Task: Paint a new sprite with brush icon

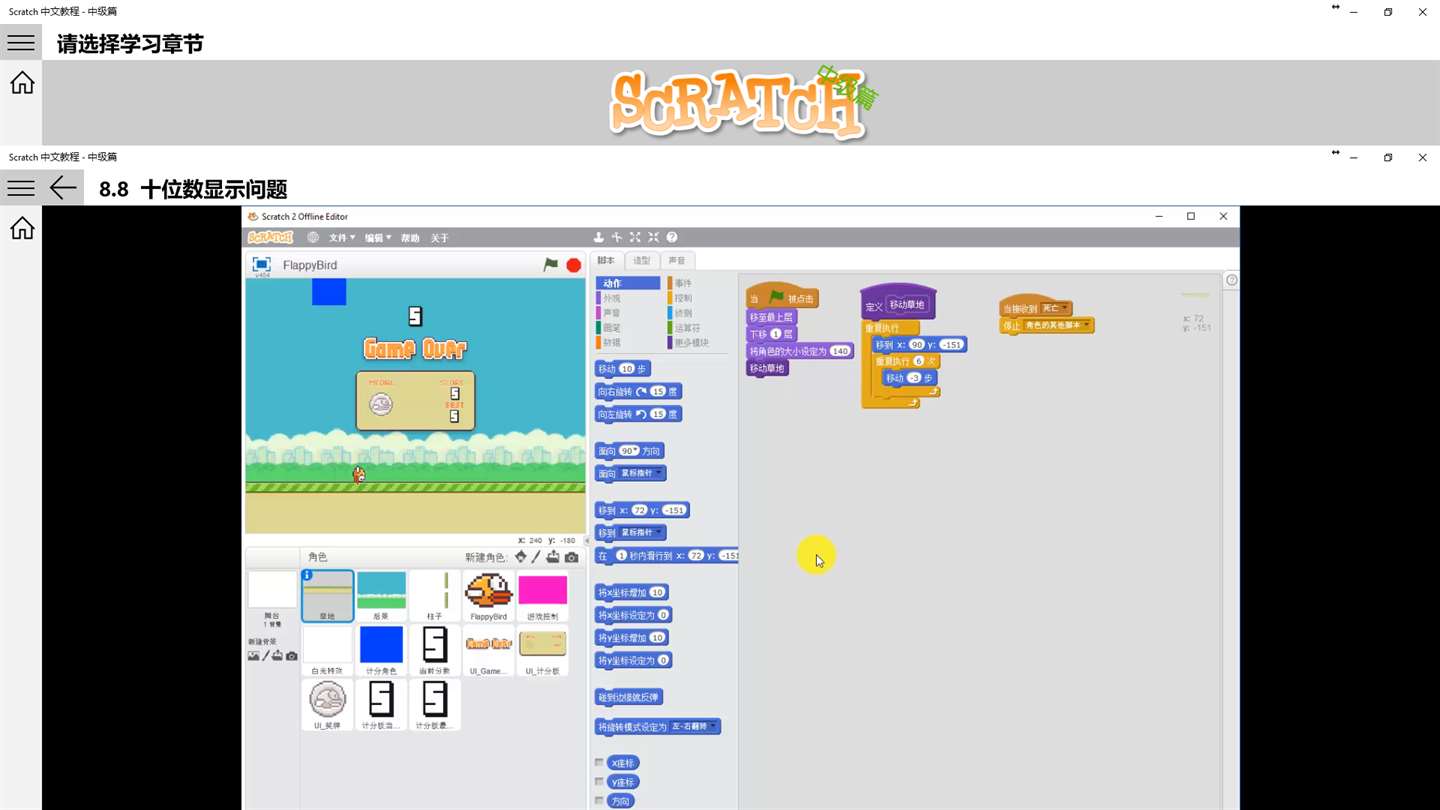Action: [x=536, y=557]
